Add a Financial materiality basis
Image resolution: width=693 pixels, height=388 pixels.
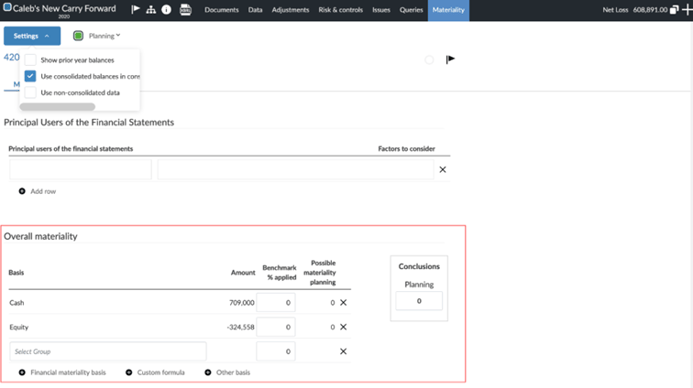62,373
